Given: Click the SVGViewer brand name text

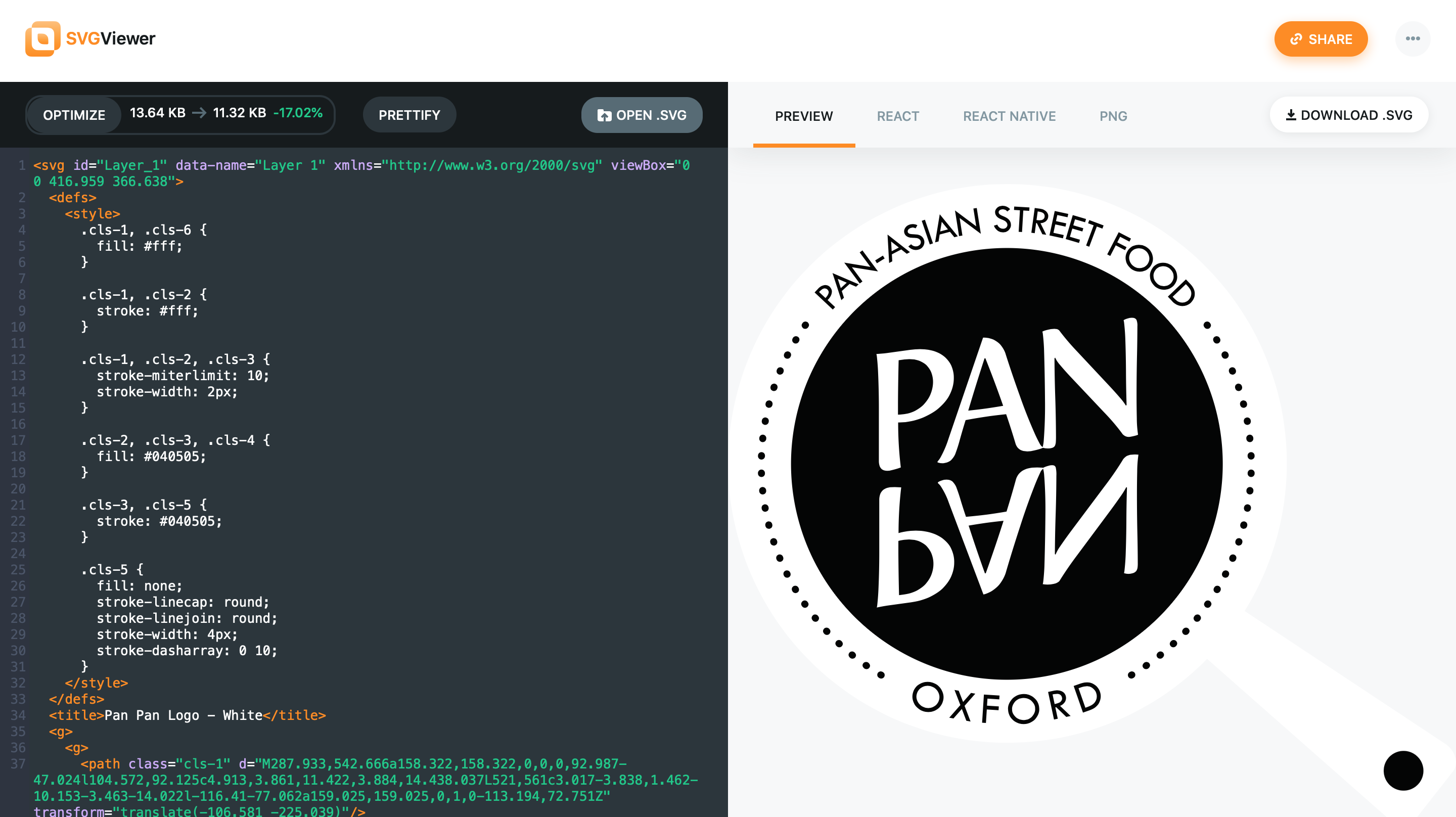Looking at the screenshot, I should pyautogui.click(x=110, y=38).
